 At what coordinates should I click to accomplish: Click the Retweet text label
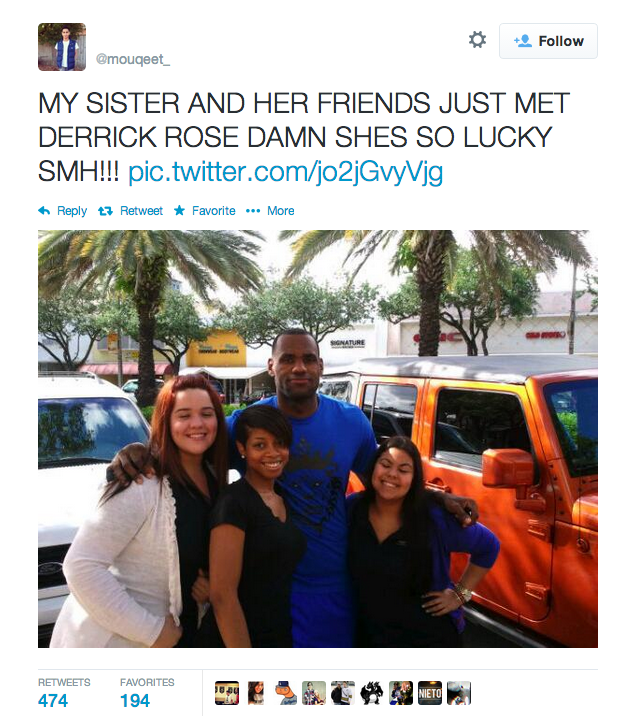[x=141, y=211]
